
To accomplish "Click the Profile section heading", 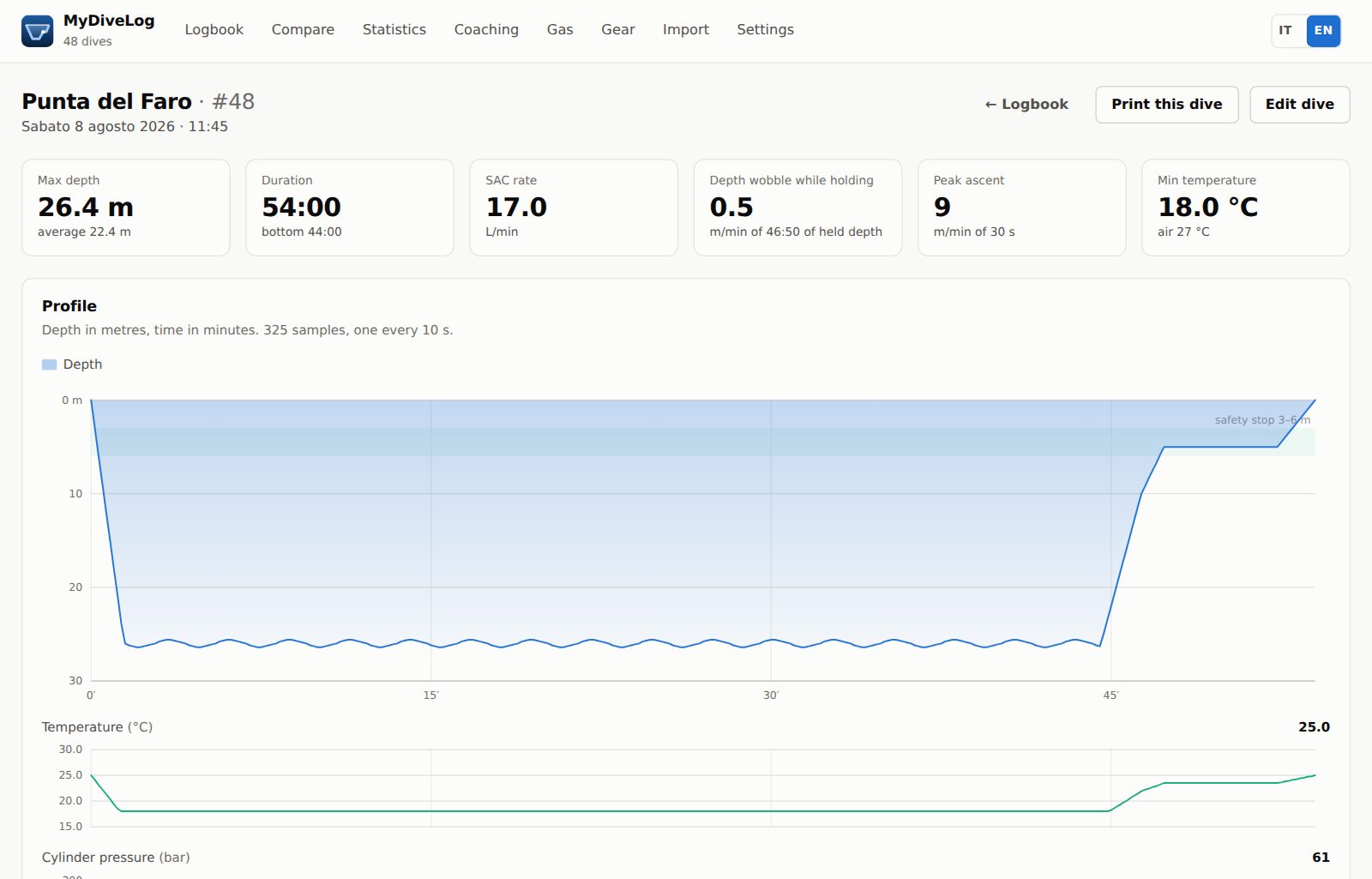I will click(x=69, y=306).
